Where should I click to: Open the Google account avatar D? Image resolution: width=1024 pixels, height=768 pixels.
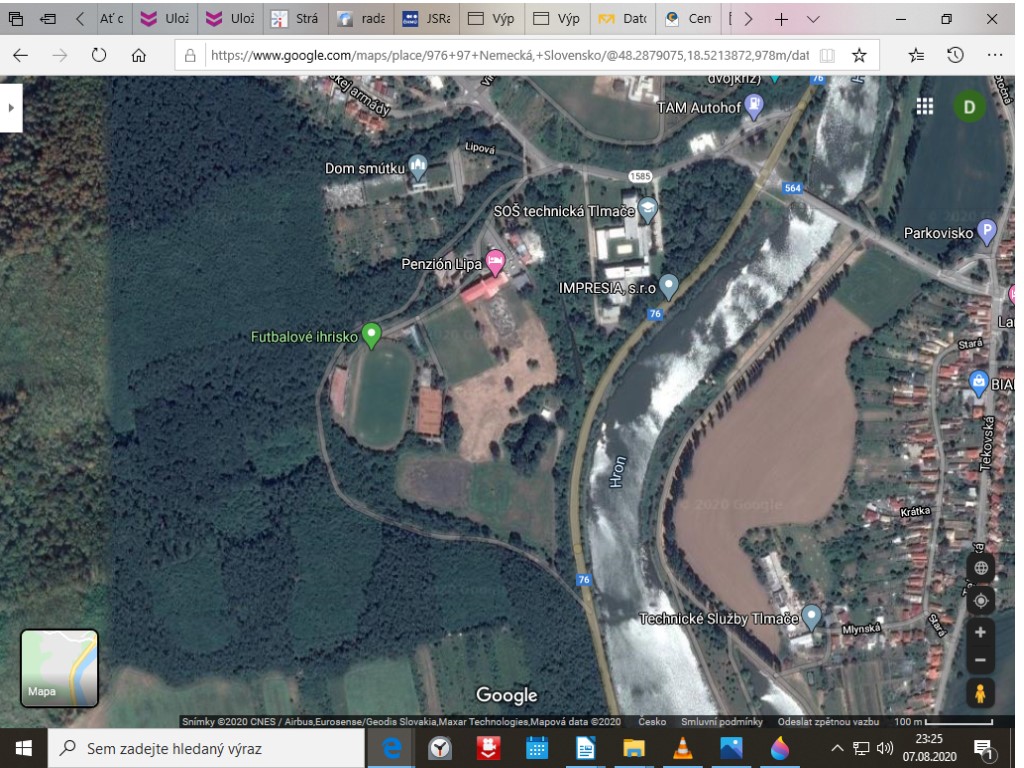pyautogui.click(x=968, y=106)
